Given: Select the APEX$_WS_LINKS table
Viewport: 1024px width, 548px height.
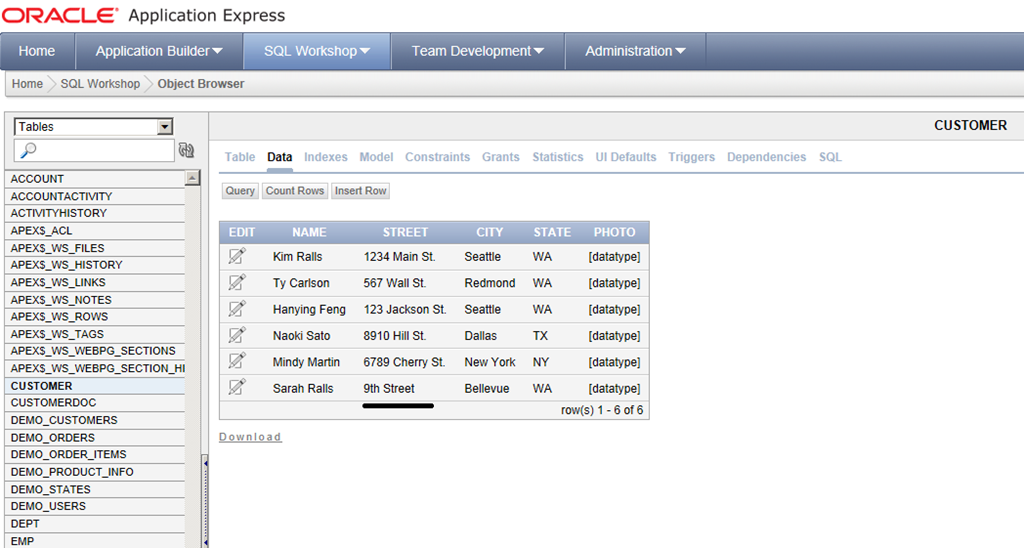Looking at the screenshot, I should [95, 282].
